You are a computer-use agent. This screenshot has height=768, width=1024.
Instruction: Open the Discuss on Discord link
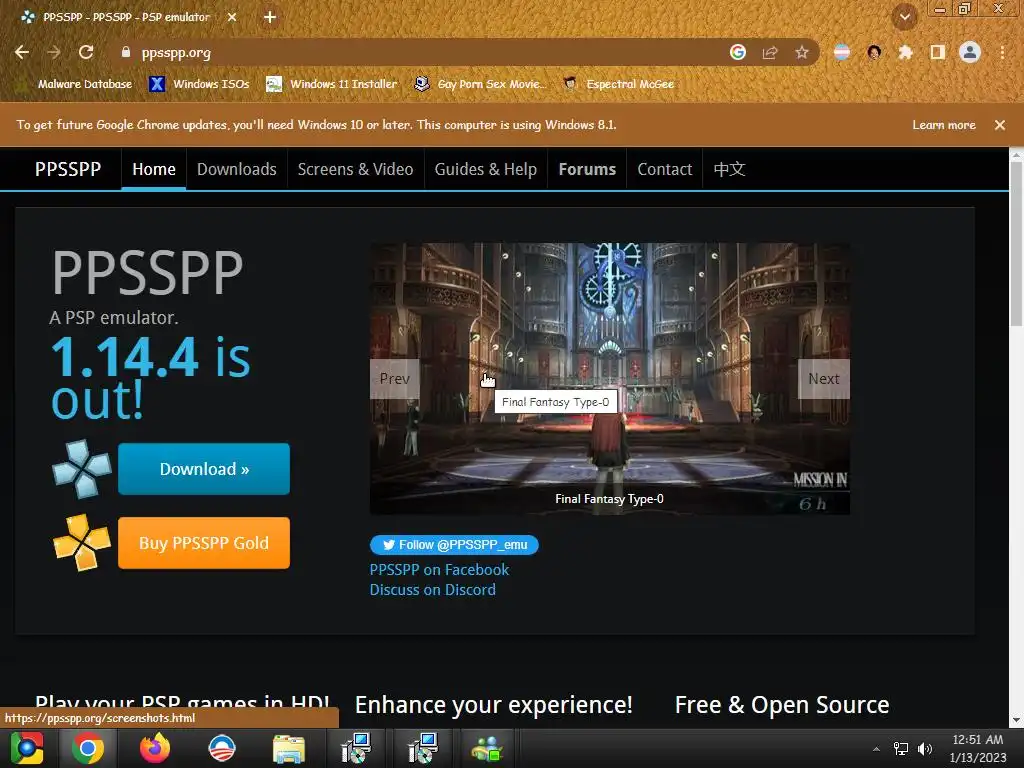click(x=432, y=590)
